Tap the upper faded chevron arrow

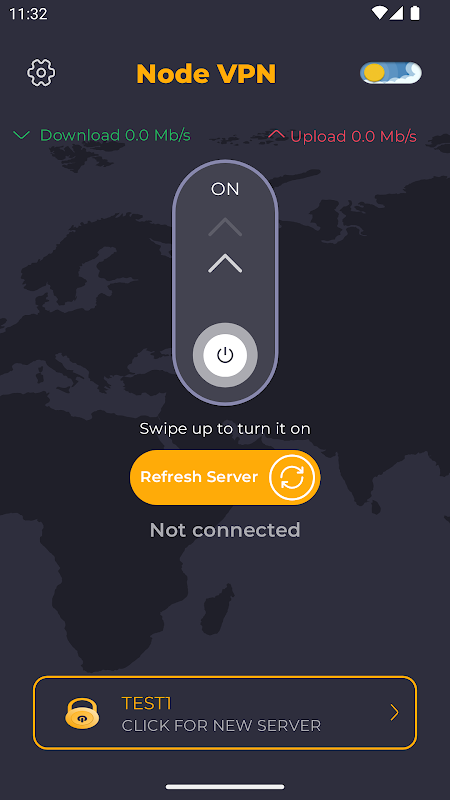225,228
